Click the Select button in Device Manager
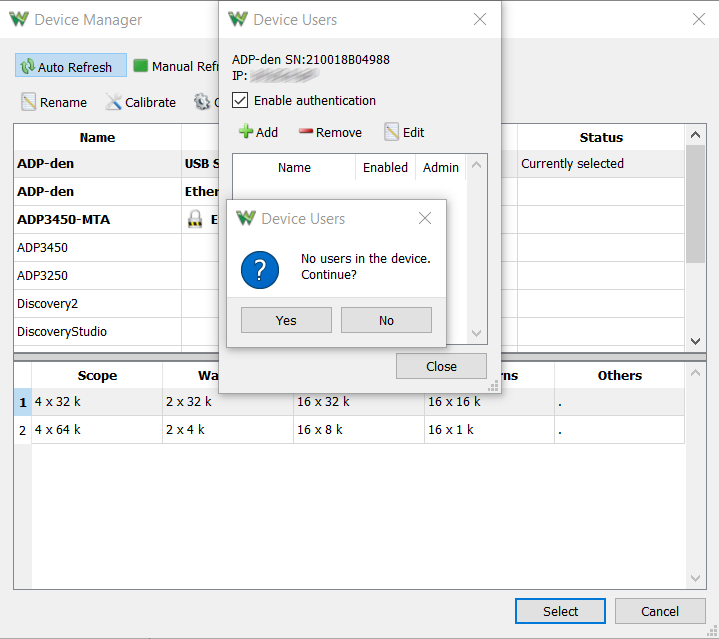The image size is (719, 639). pyautogui.click(x=560, y=611)
